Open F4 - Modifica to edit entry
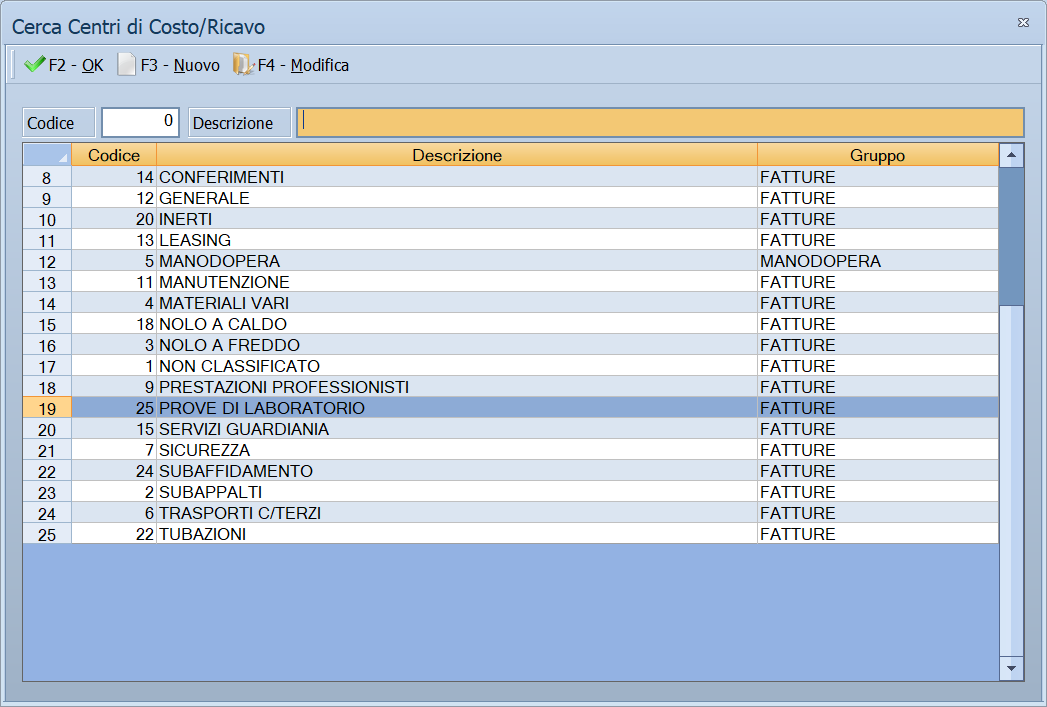 [x=290, y=65]
